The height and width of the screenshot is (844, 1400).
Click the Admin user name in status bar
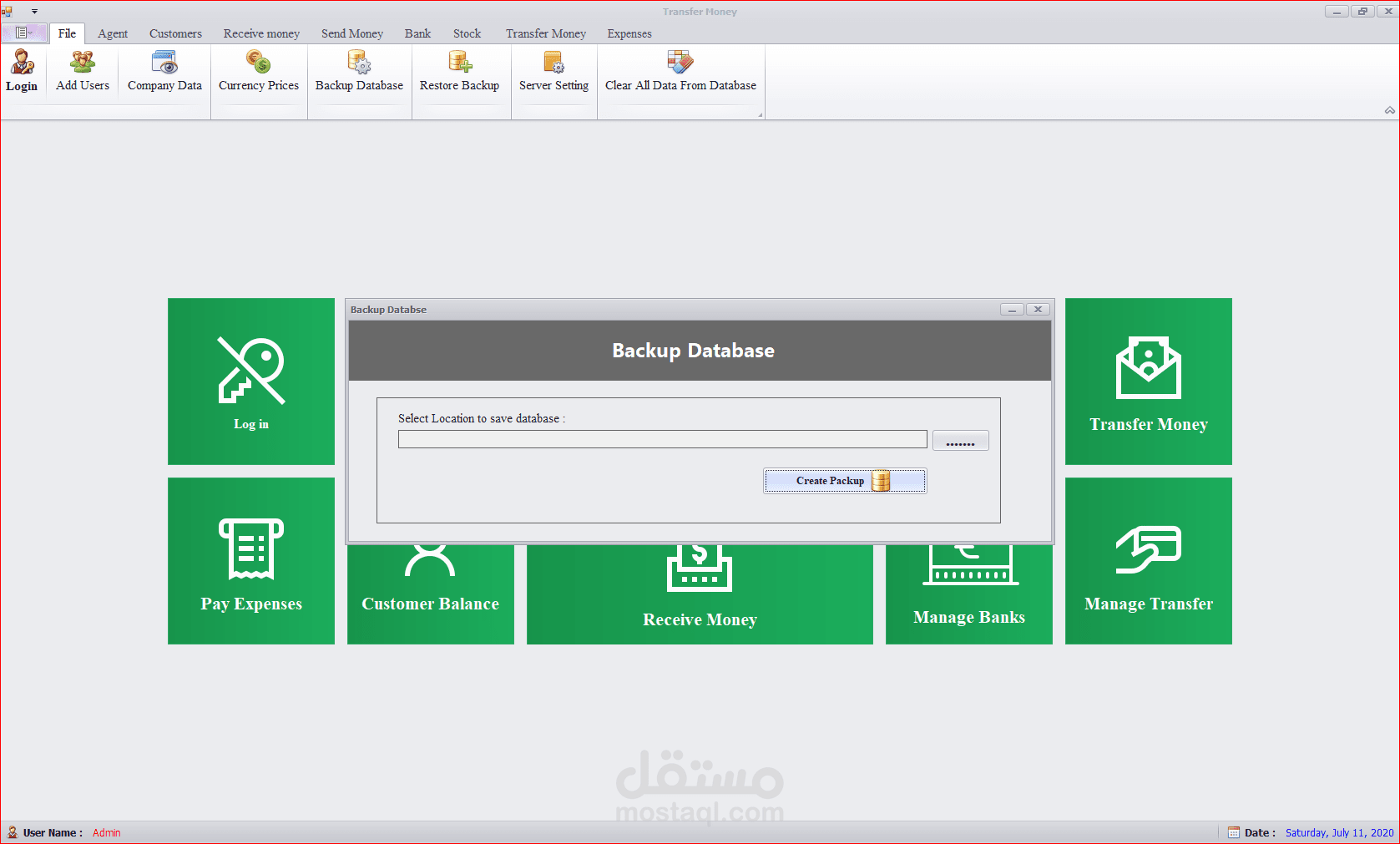(107, 832)
